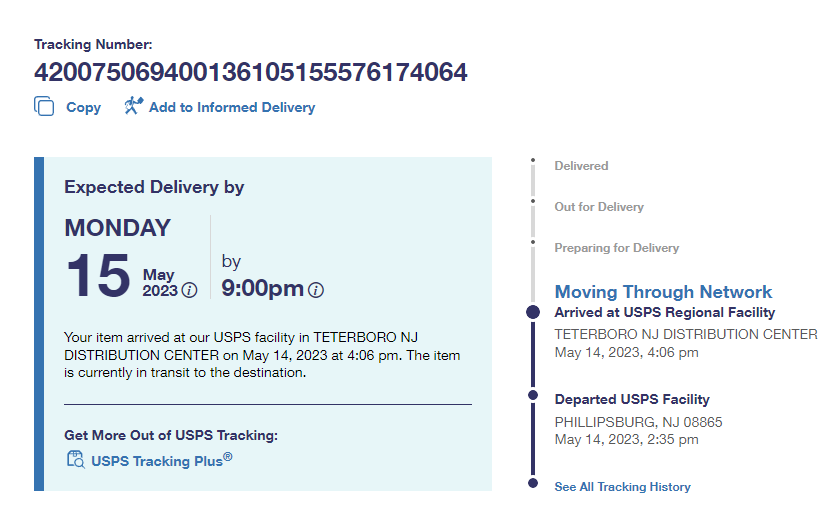Image resolution: width=827 pixels, height=514 pixels.
Task: Click the Preparing for Delivery step
Action: [x=616, y=248]
